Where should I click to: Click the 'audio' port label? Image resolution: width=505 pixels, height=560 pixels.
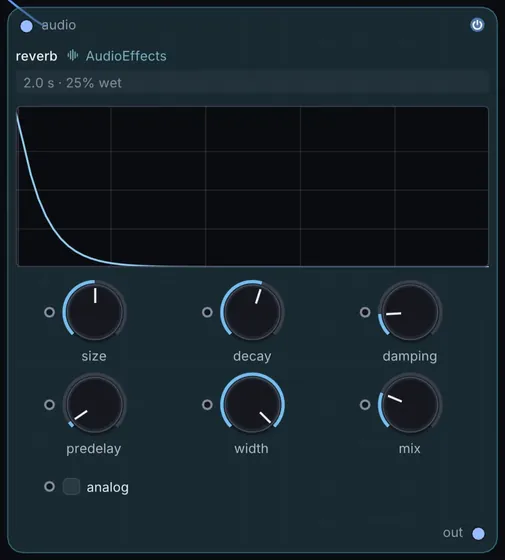pos(59,25)
